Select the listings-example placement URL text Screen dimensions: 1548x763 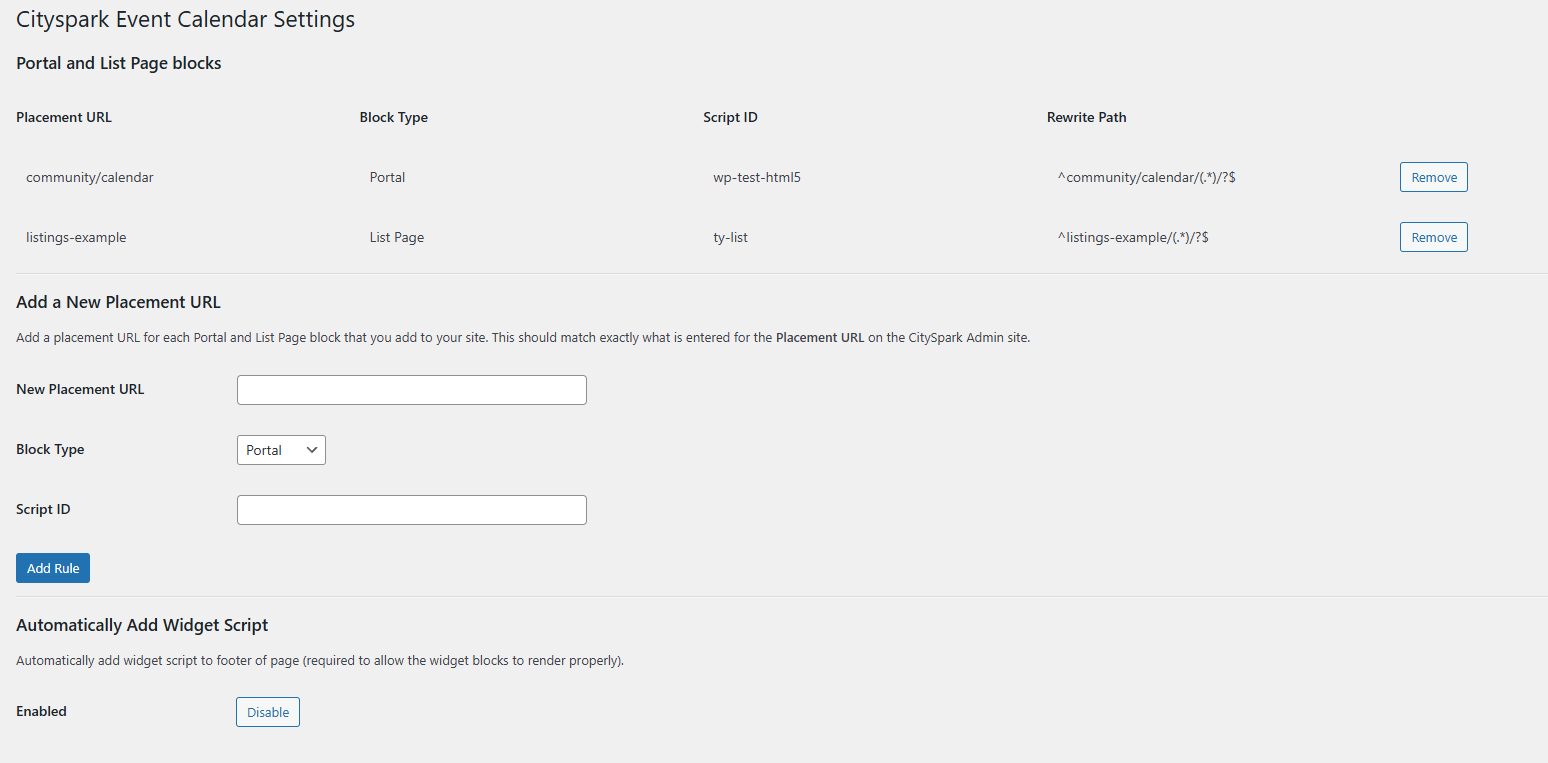tap(76, 237)
